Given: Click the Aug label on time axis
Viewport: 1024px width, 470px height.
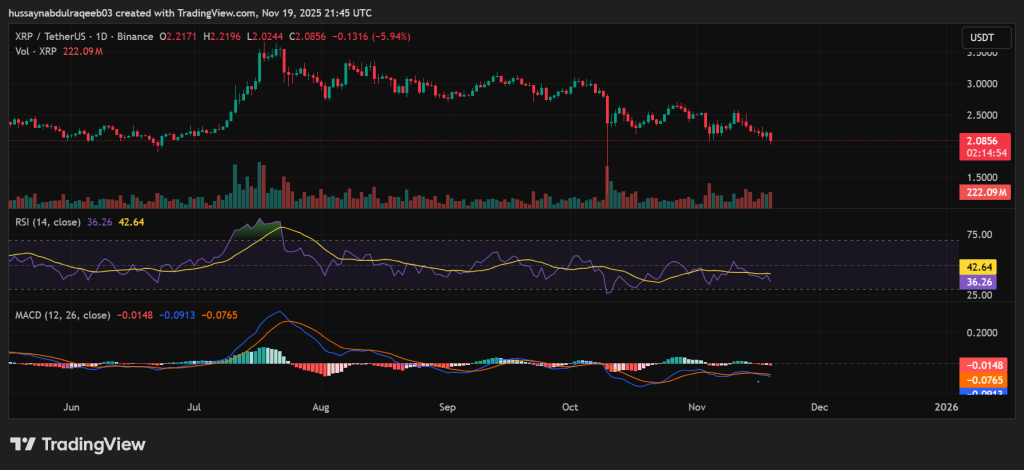Looking at the screenshot, I should 320,408.
